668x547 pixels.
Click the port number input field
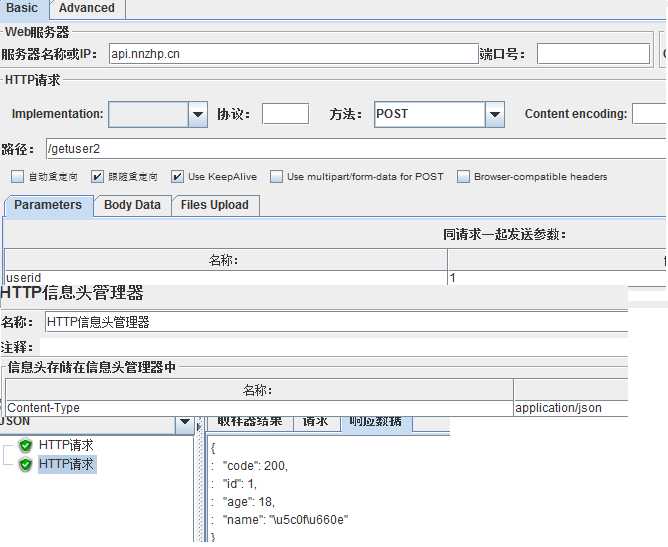coord(593,54)
